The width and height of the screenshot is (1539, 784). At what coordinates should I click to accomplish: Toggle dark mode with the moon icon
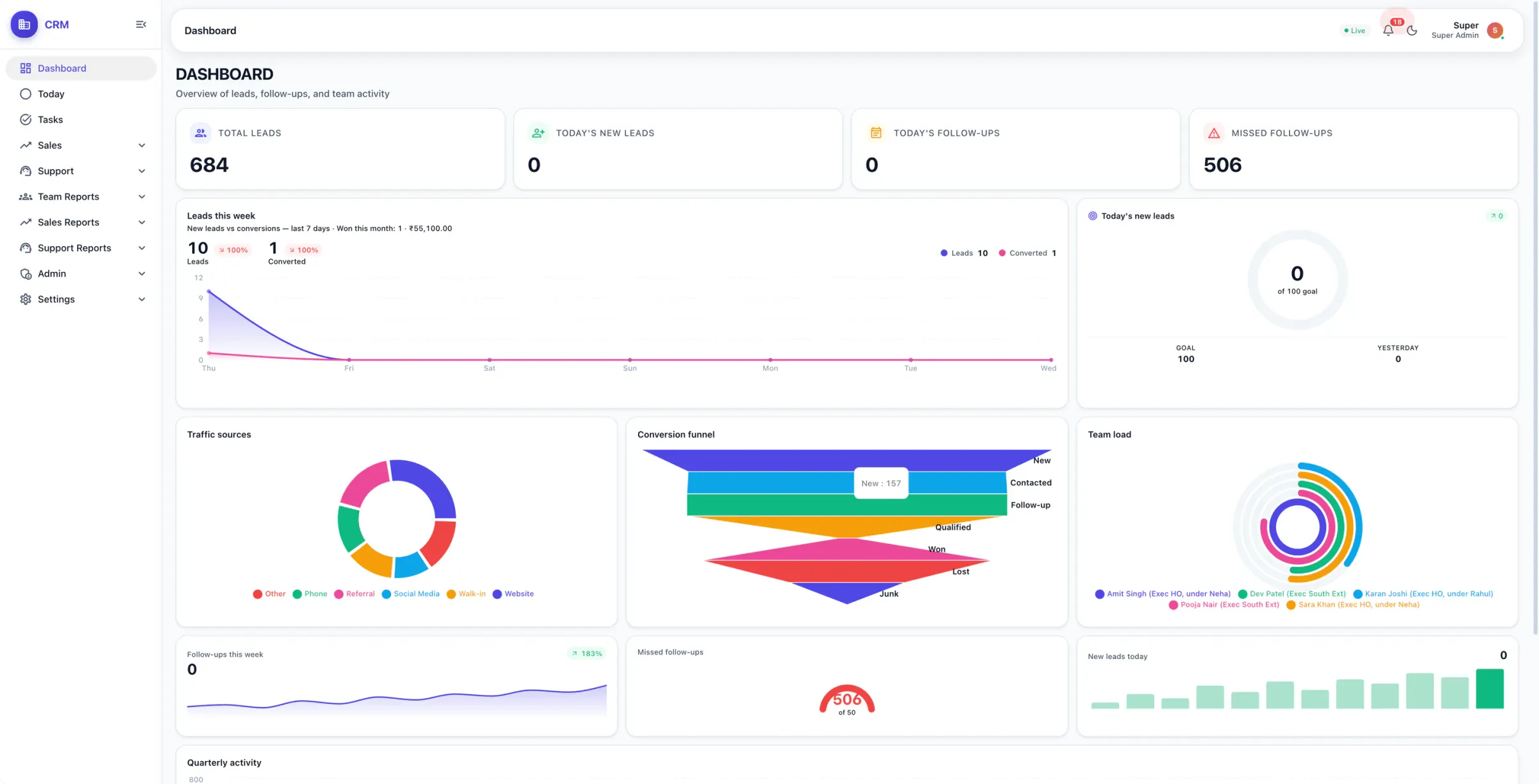[x=1412, y=30]
